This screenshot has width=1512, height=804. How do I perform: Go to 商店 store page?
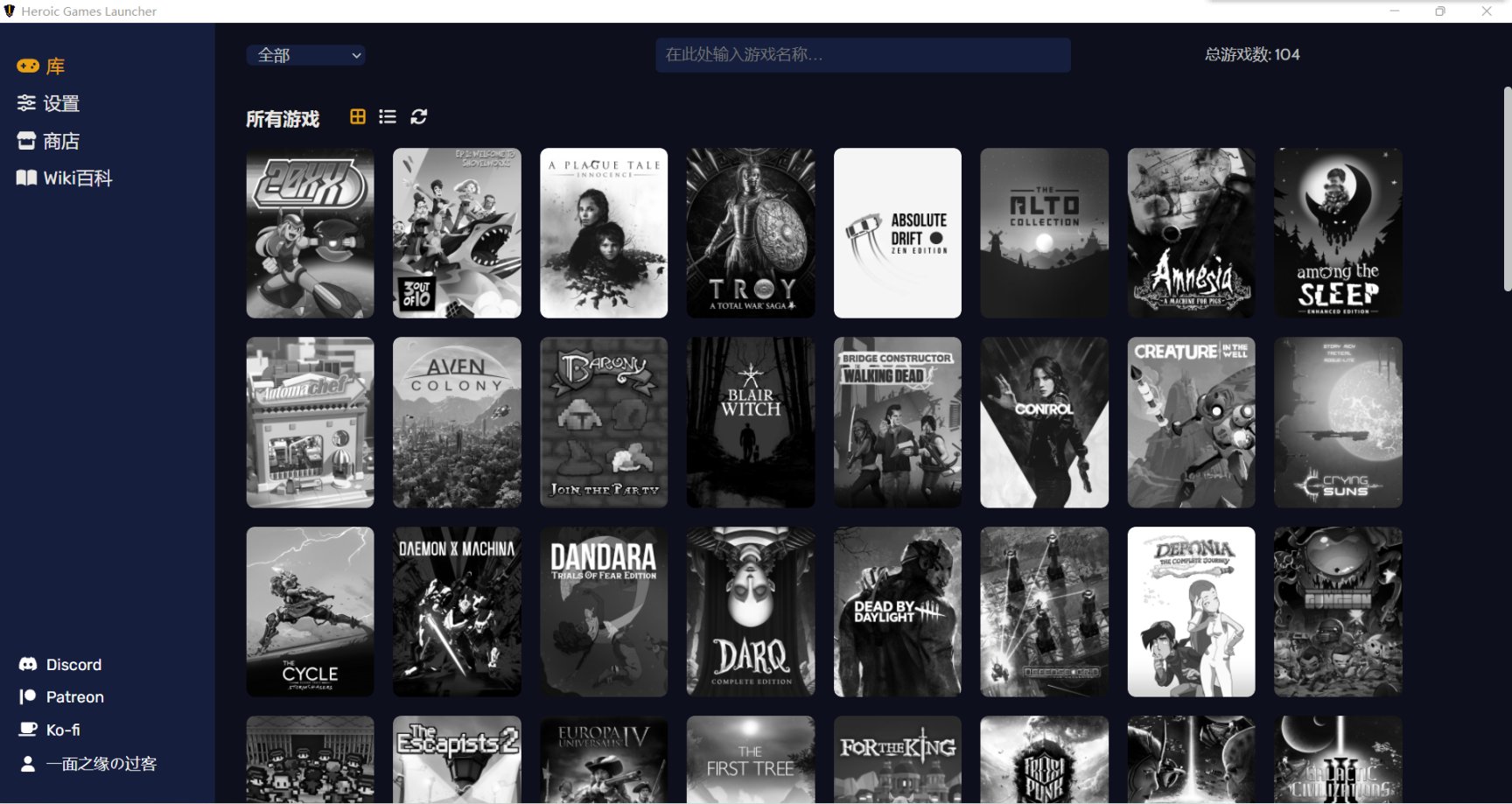48,141
